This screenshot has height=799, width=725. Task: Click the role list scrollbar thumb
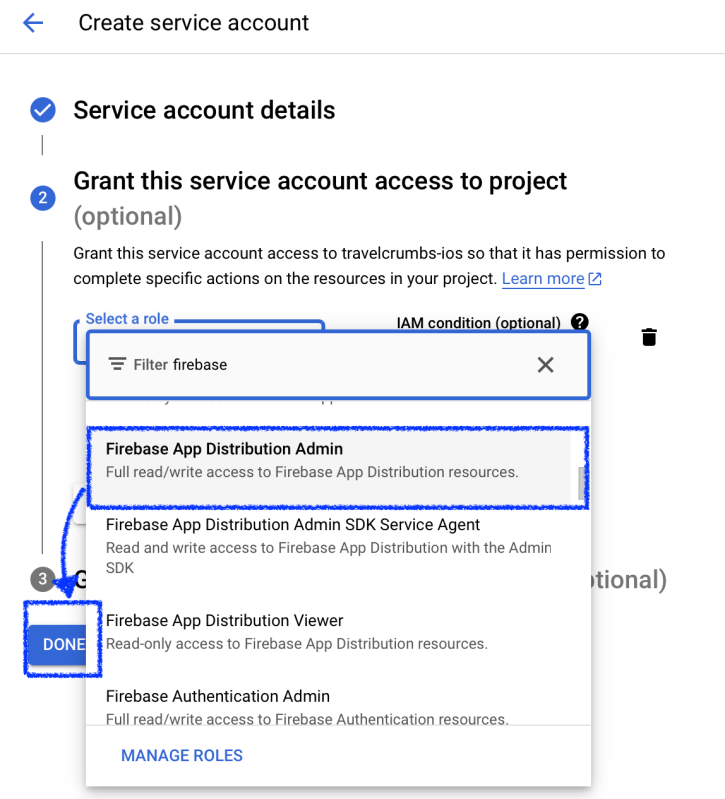[582, 483]
